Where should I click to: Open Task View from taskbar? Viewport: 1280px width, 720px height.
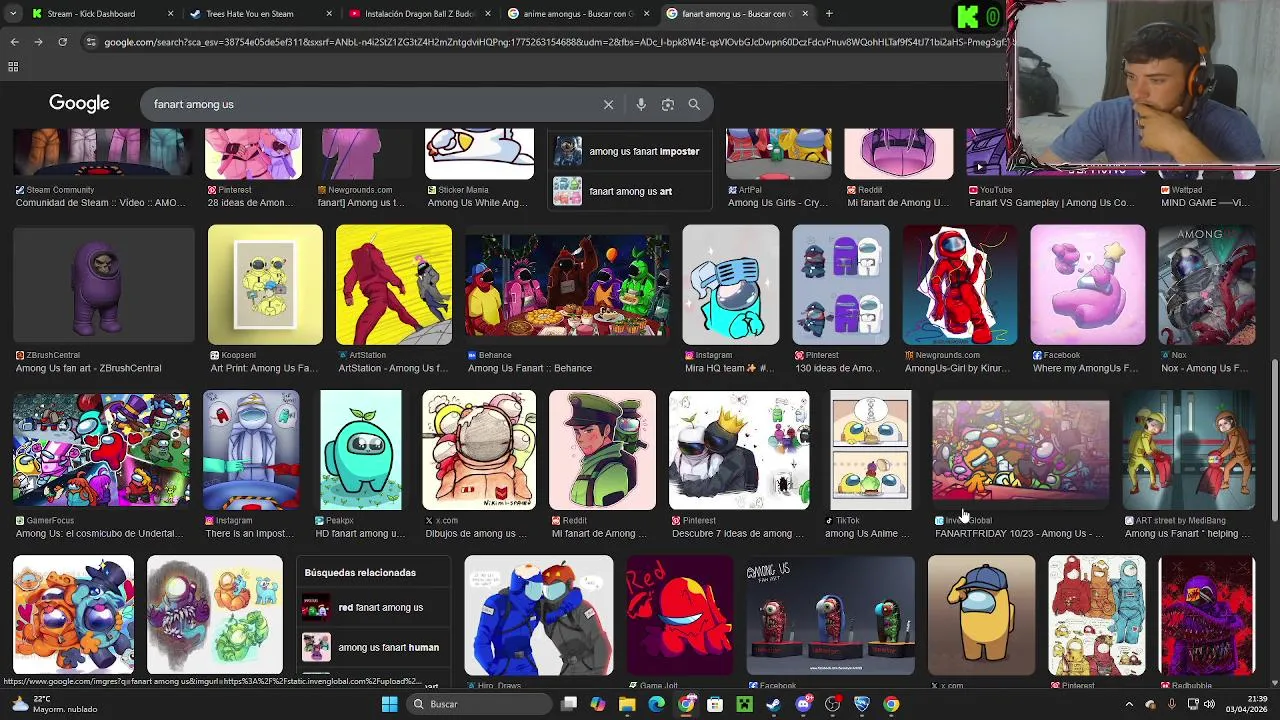coord(569,704)
